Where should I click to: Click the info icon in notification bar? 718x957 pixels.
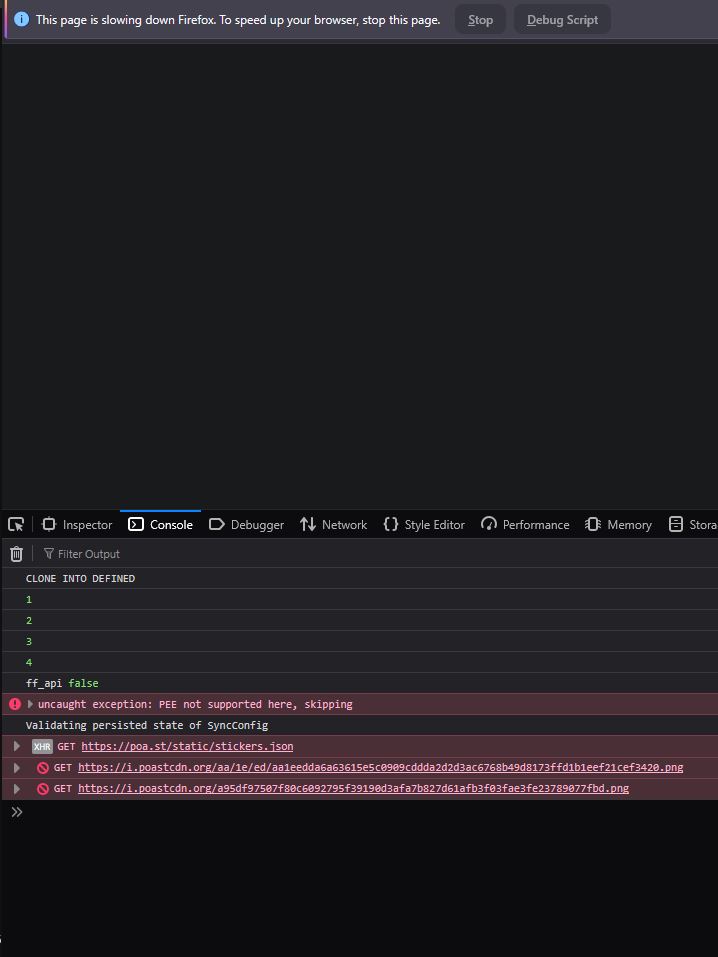[x=21, y=20]
